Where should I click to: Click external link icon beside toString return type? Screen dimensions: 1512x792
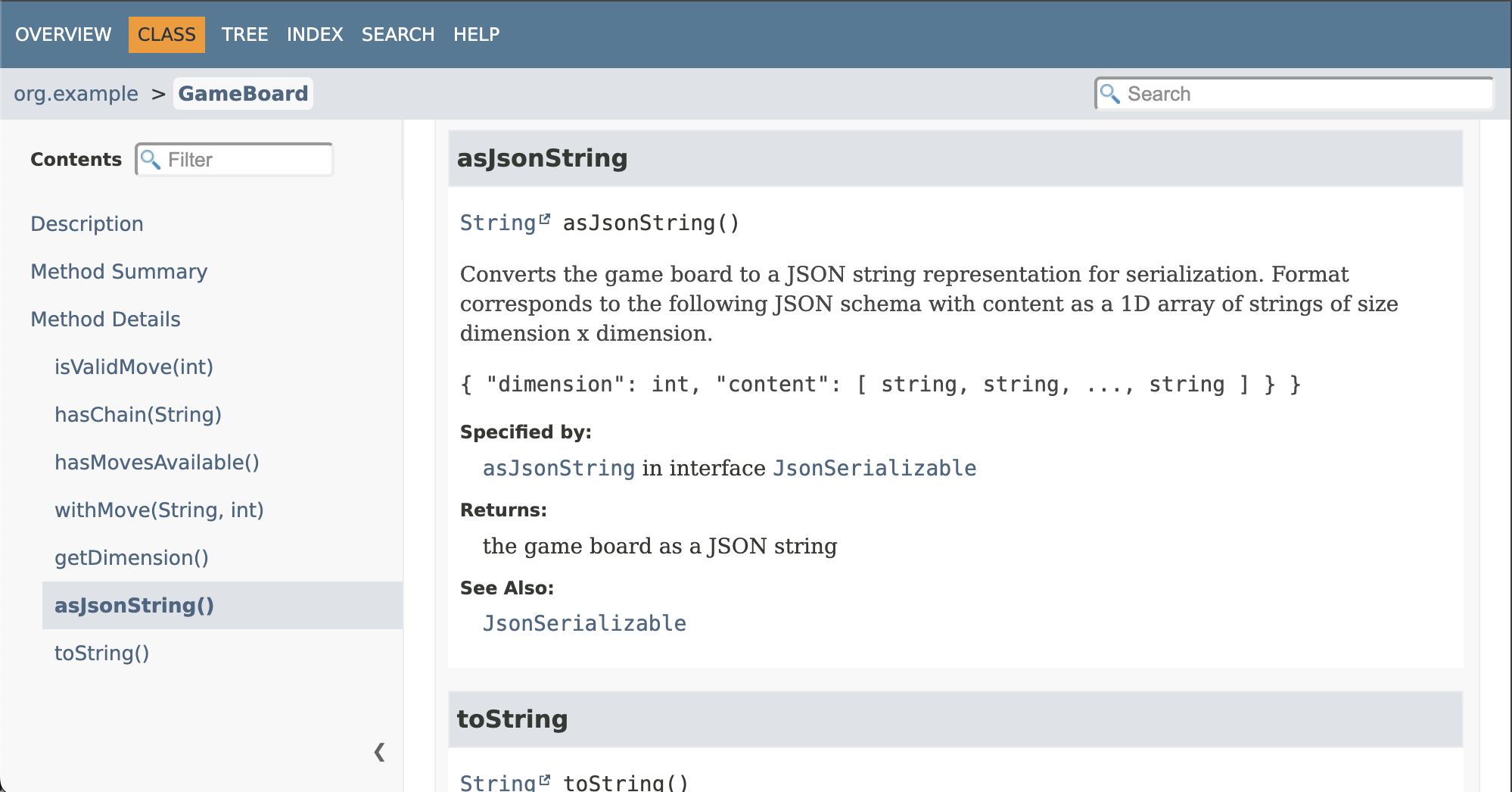click(x=544, y=779)
